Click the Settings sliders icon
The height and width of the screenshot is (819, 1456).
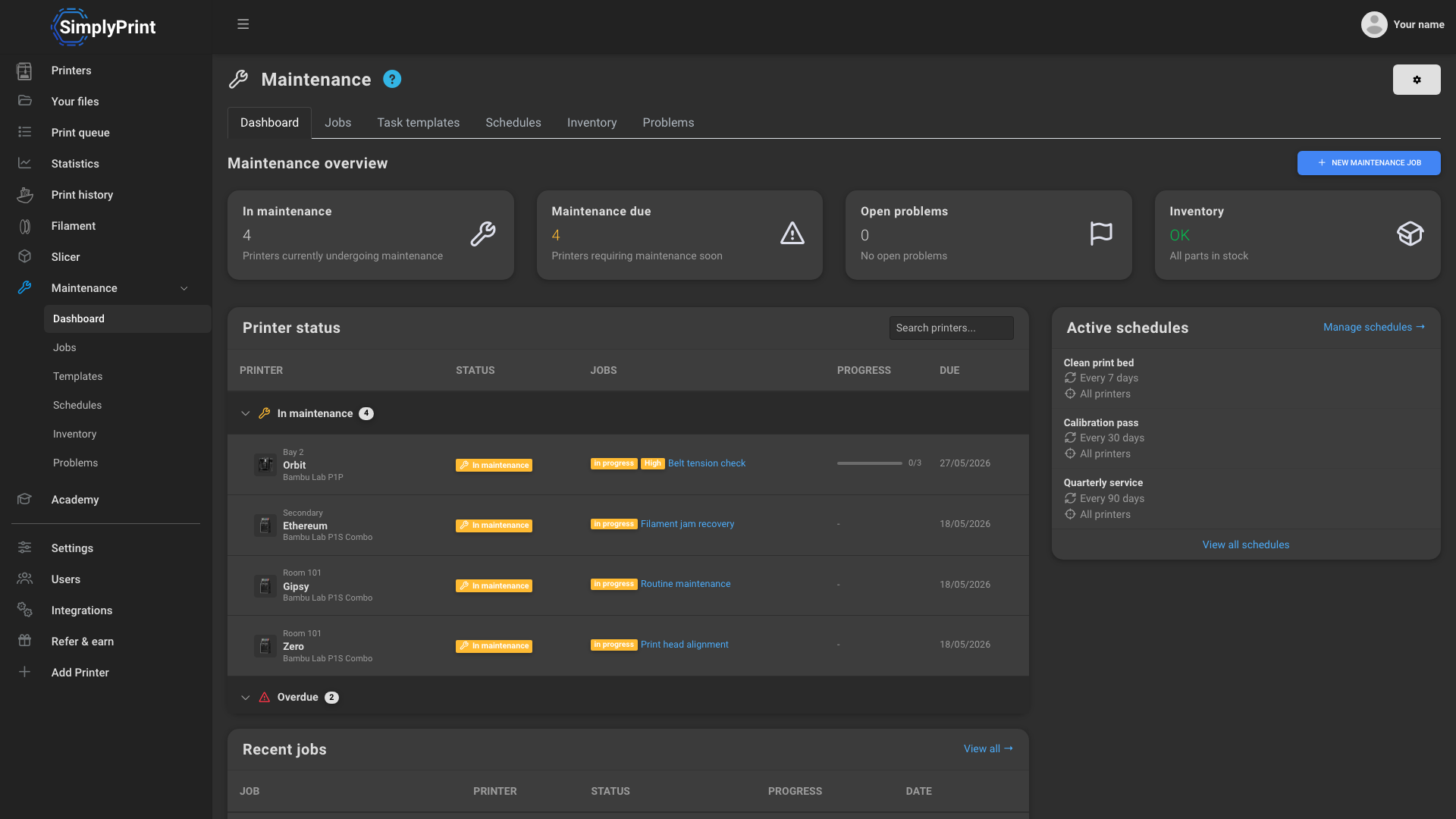point(24,548)
